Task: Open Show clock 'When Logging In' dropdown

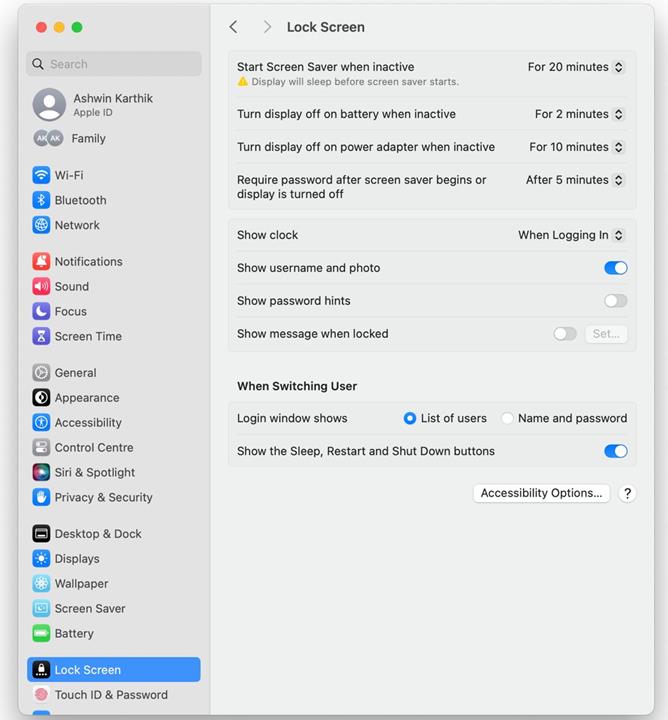Action: [x=571, y=235]
